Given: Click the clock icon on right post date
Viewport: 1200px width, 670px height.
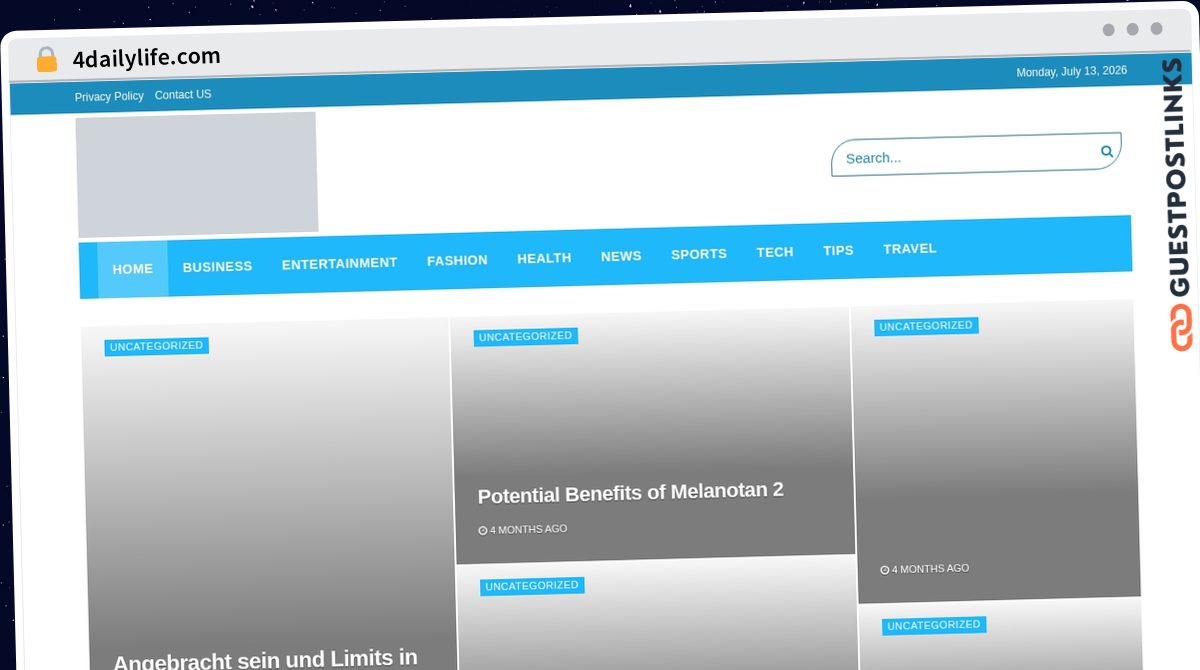Looking at the screenshot, I should coord(885,570).
